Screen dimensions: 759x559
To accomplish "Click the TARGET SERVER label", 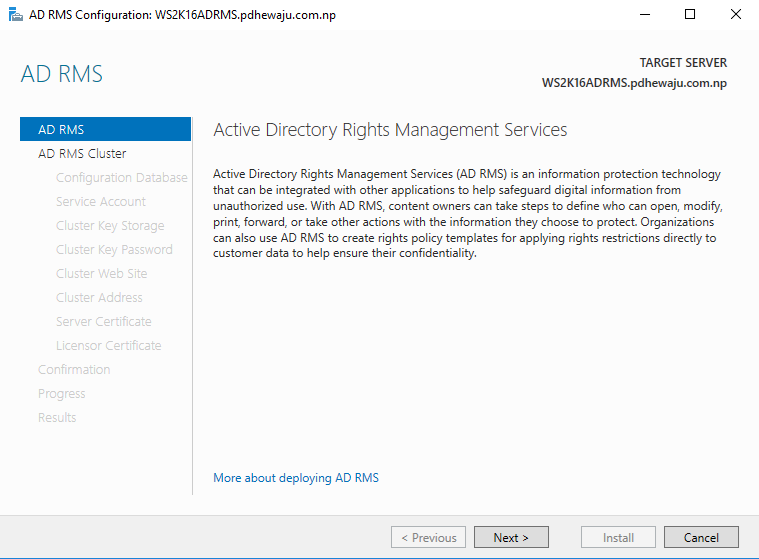I will 683,63.
